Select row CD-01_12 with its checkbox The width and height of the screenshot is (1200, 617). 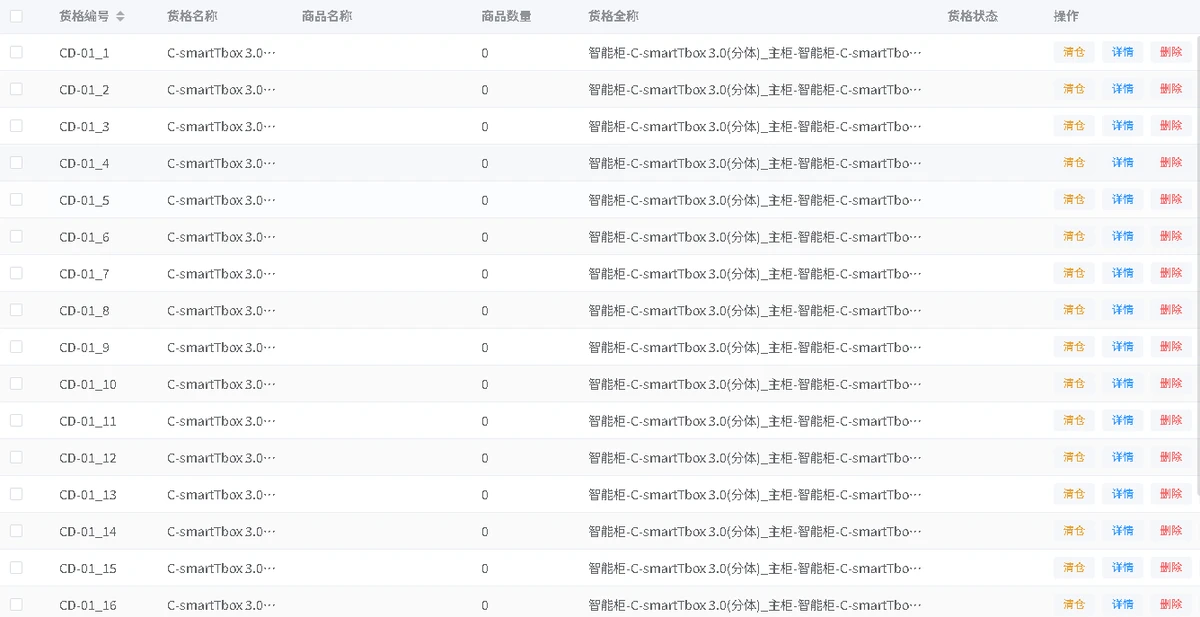coord(16,457)
